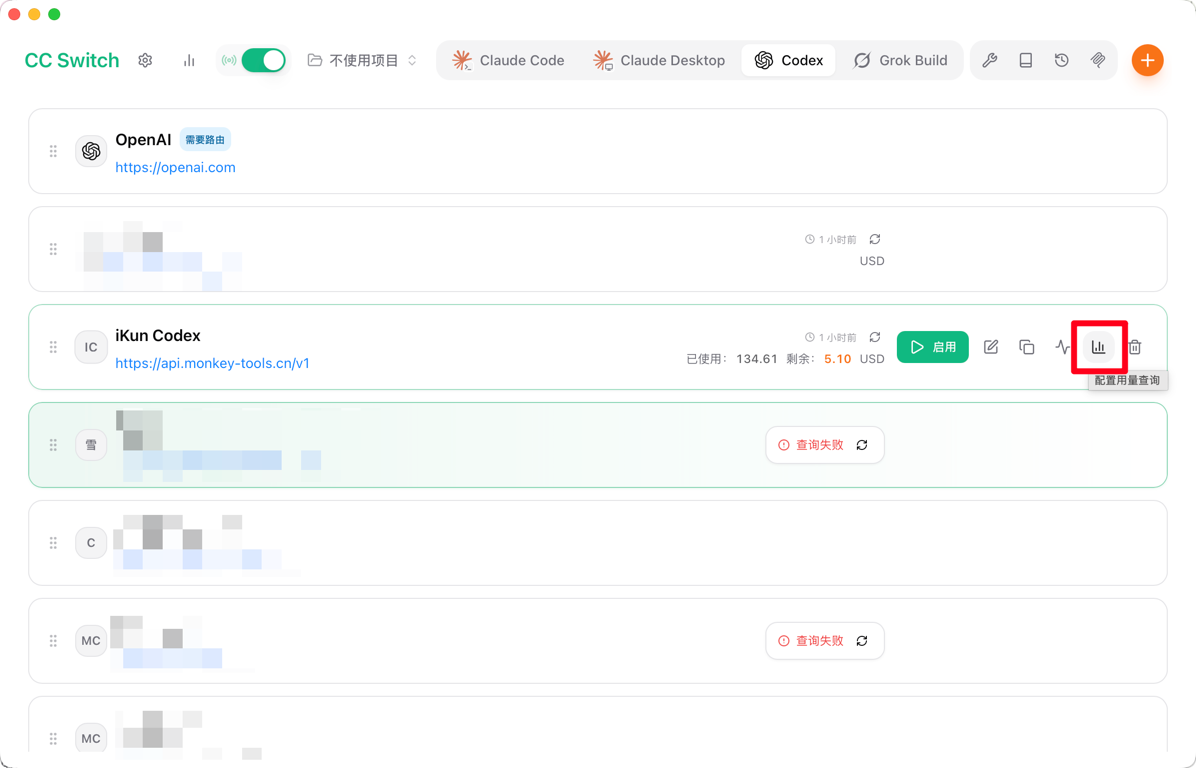Refresh usage for iKun Codex
The width and height of the screenshot is (1196, 768).
(875, 337)
